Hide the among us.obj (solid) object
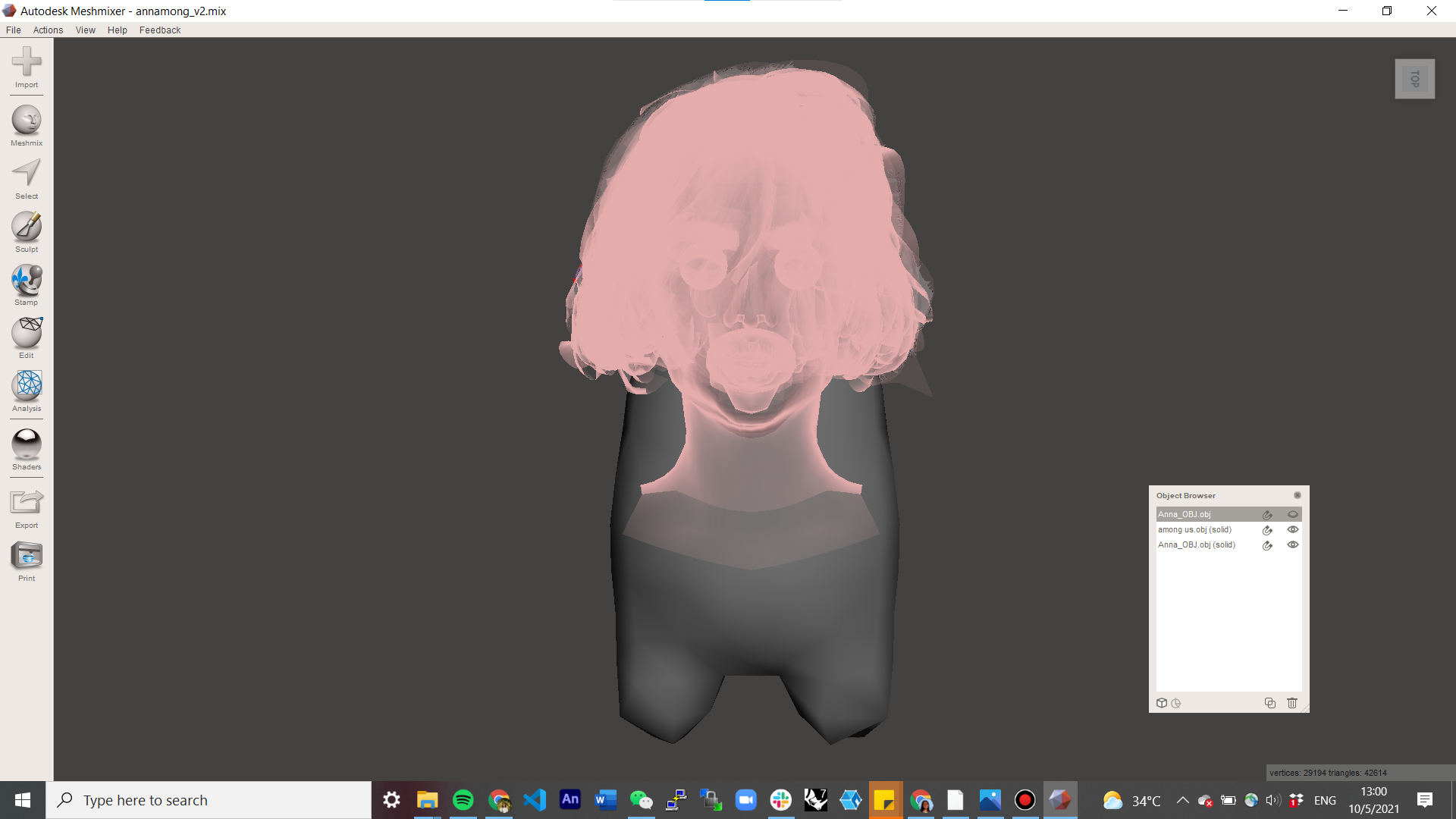 point(1293,529)
